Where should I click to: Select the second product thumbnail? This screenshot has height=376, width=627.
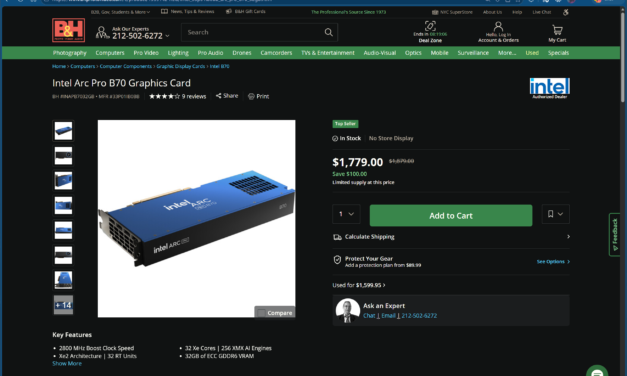point(63,156)
